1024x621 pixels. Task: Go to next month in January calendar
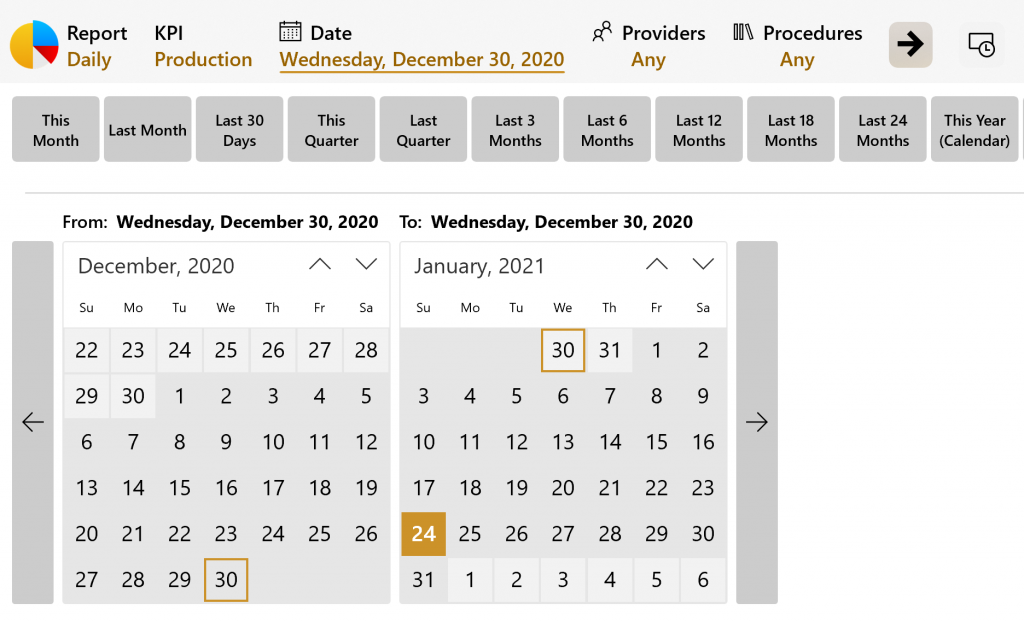click(x=703, y=265)
